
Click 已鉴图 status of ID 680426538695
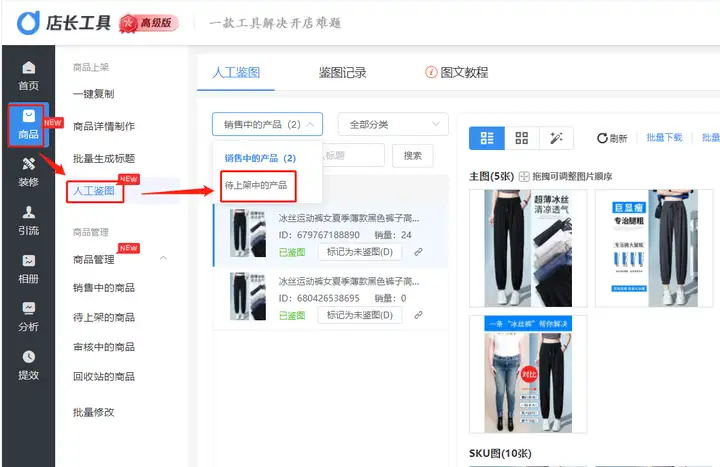click(x=292, y=315)
